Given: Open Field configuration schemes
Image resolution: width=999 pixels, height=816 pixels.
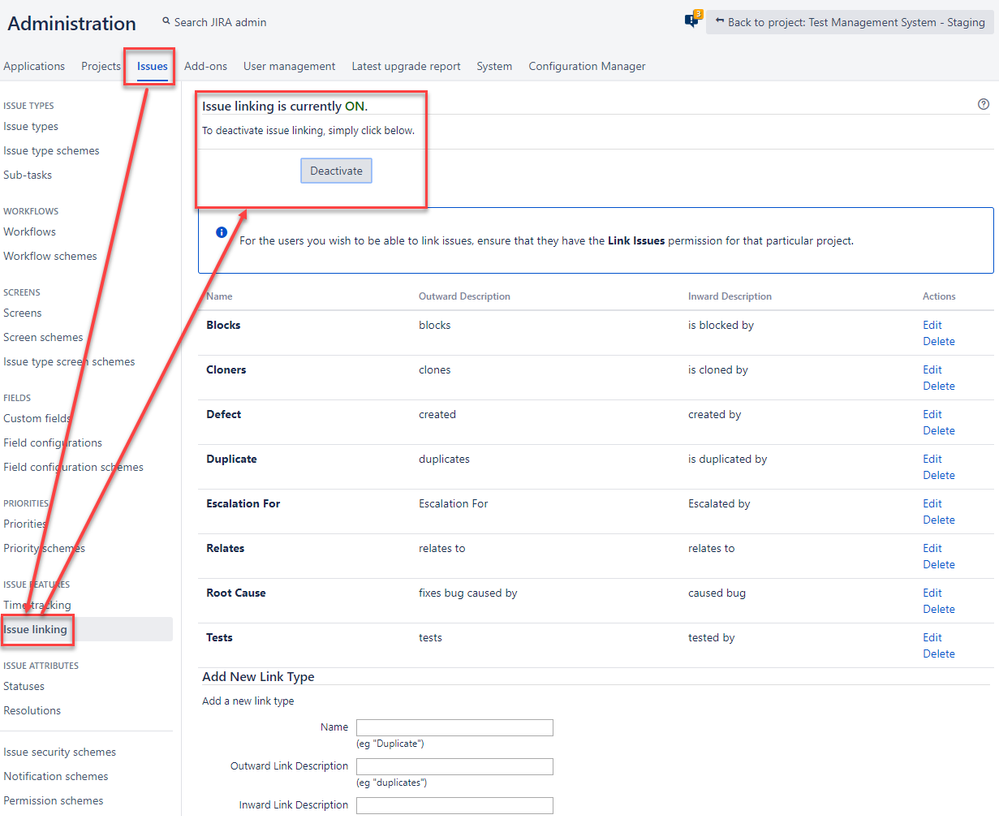Looking at the screenshot, I should click(x=73, y=467).
